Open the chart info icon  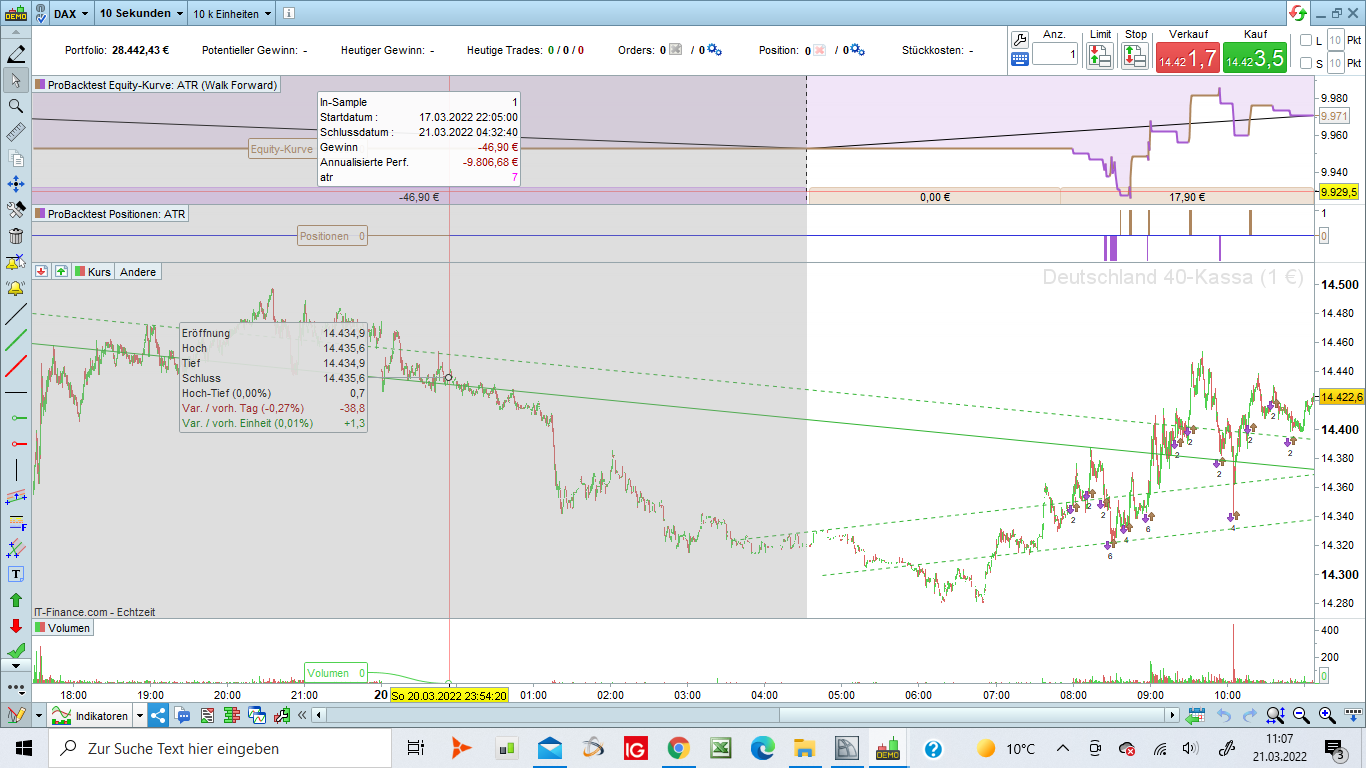click(287, 14)
